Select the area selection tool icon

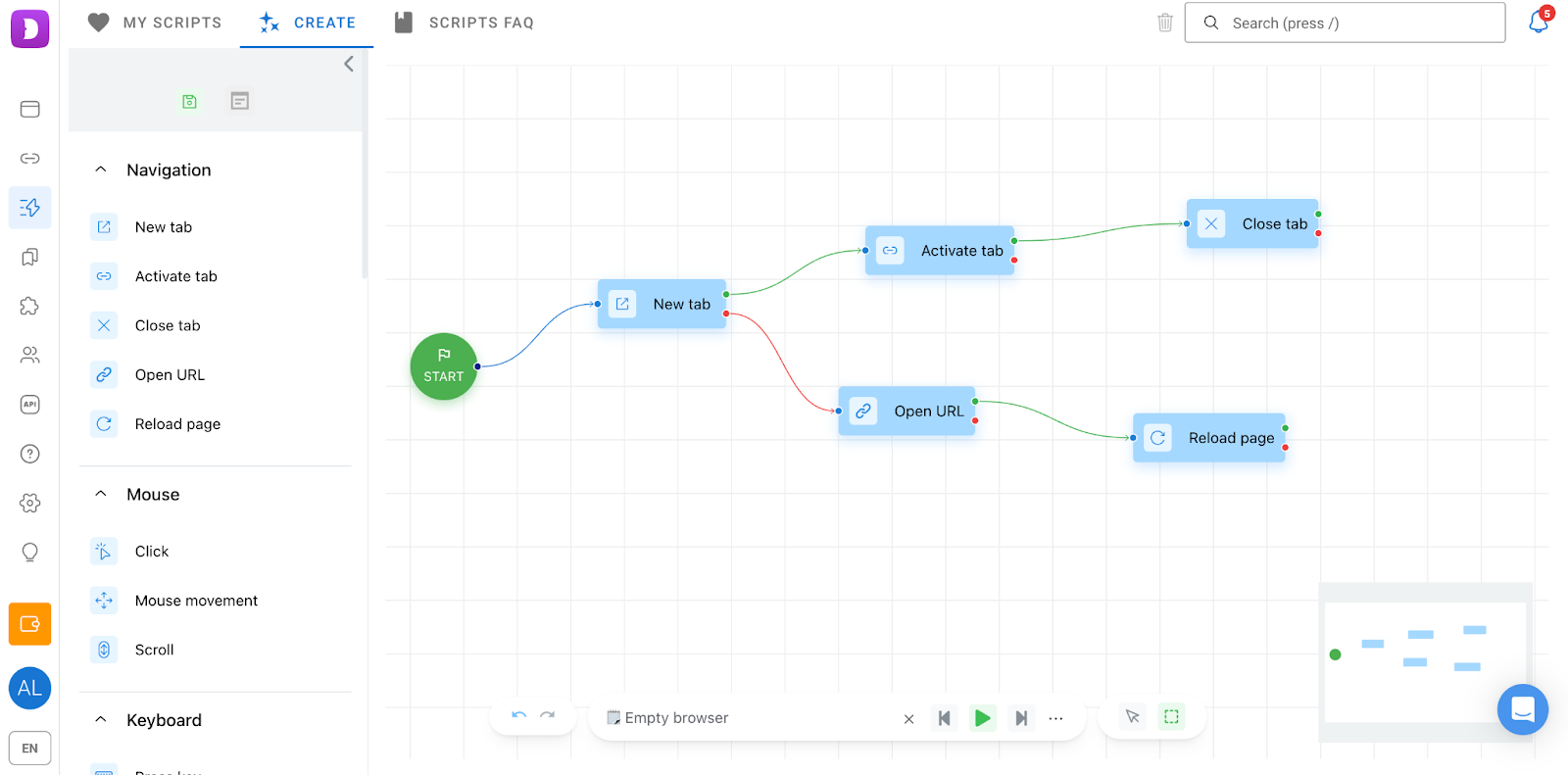click(x=1171, y=717)
